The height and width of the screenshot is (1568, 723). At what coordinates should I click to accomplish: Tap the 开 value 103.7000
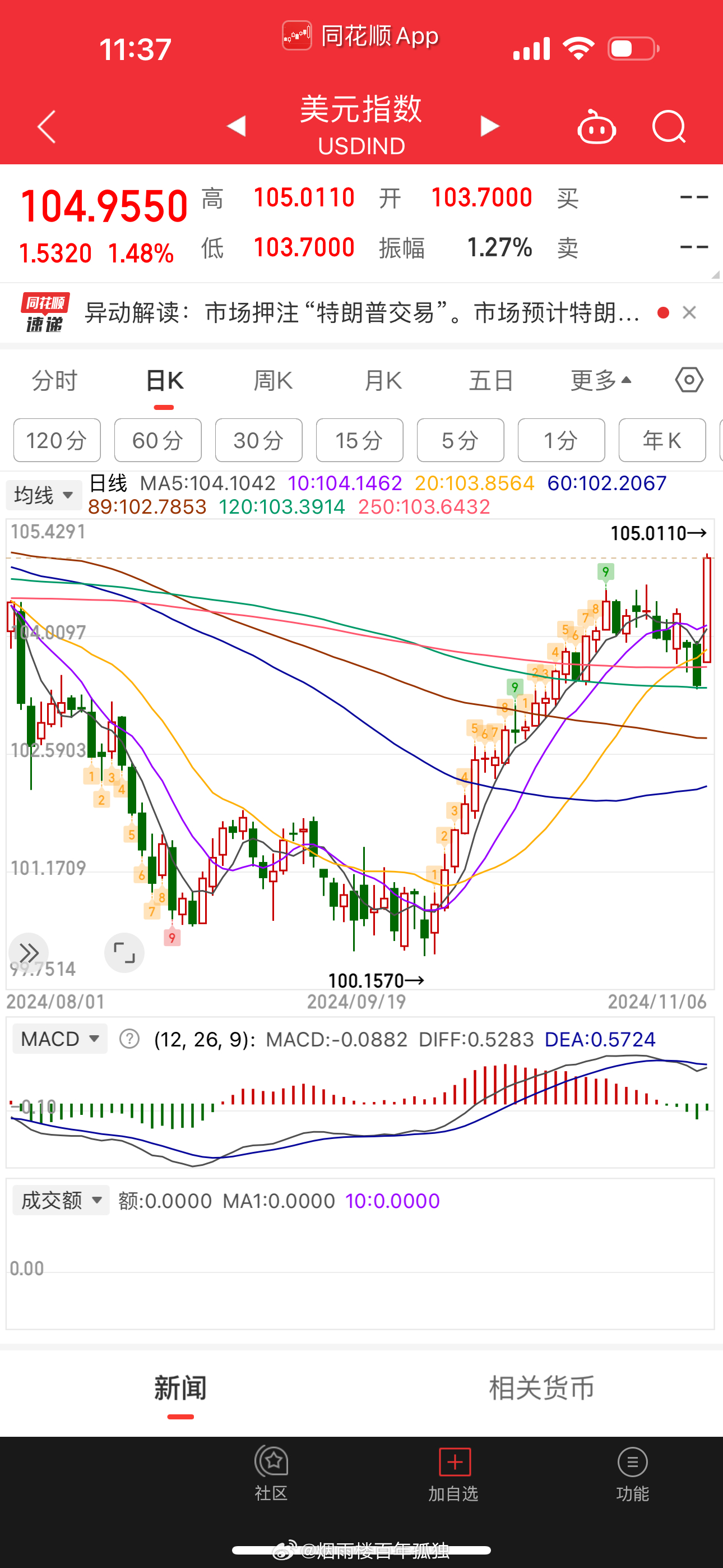point(481,198)
